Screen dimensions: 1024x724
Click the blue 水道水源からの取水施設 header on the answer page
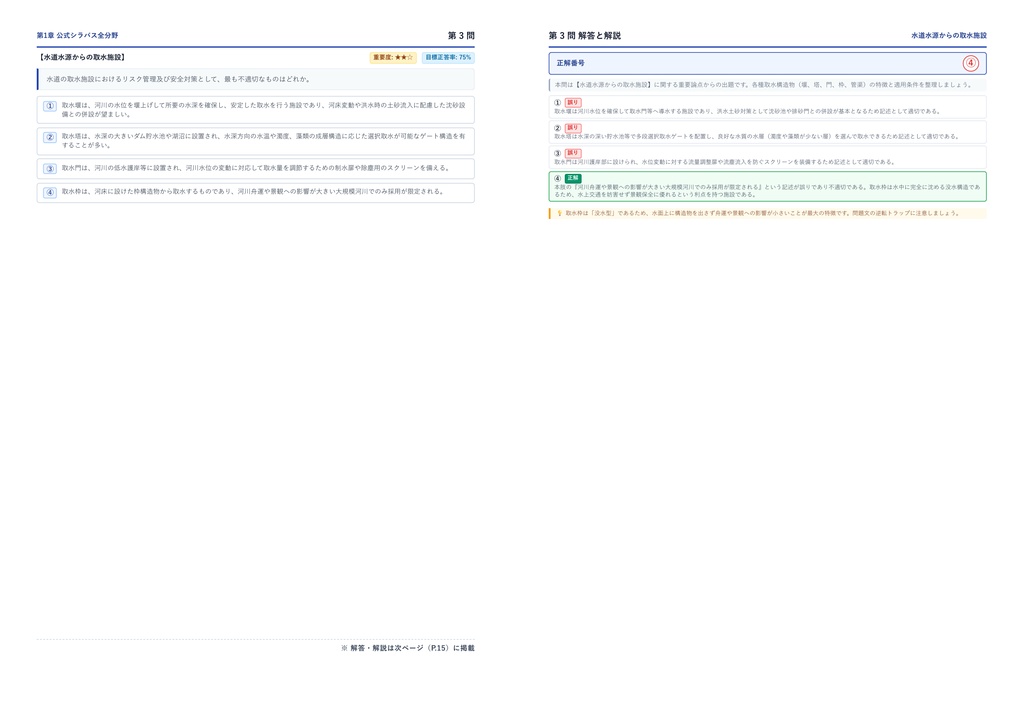(x=949, y=35)
